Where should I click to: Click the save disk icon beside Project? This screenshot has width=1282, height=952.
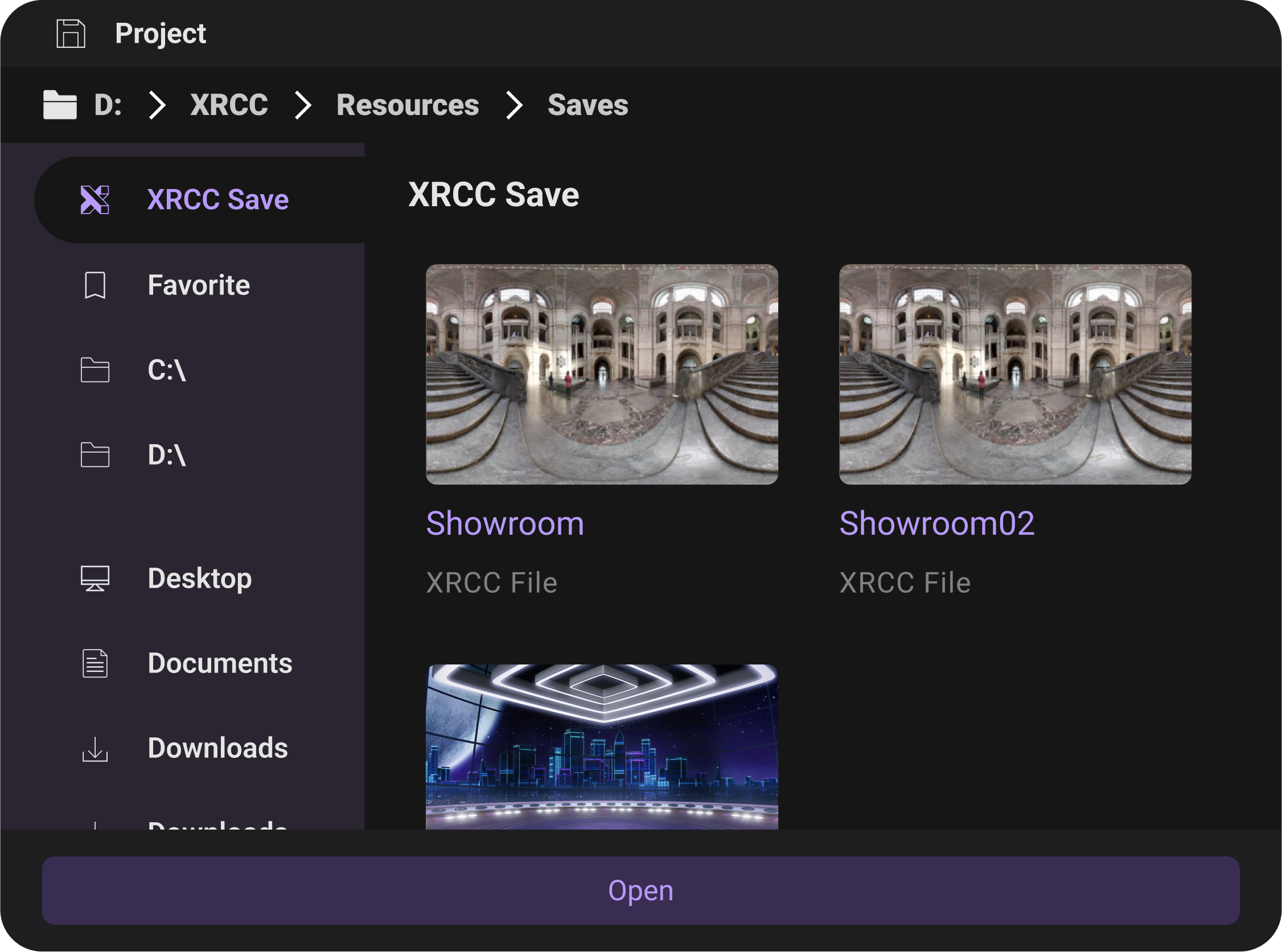pos(71,34)
